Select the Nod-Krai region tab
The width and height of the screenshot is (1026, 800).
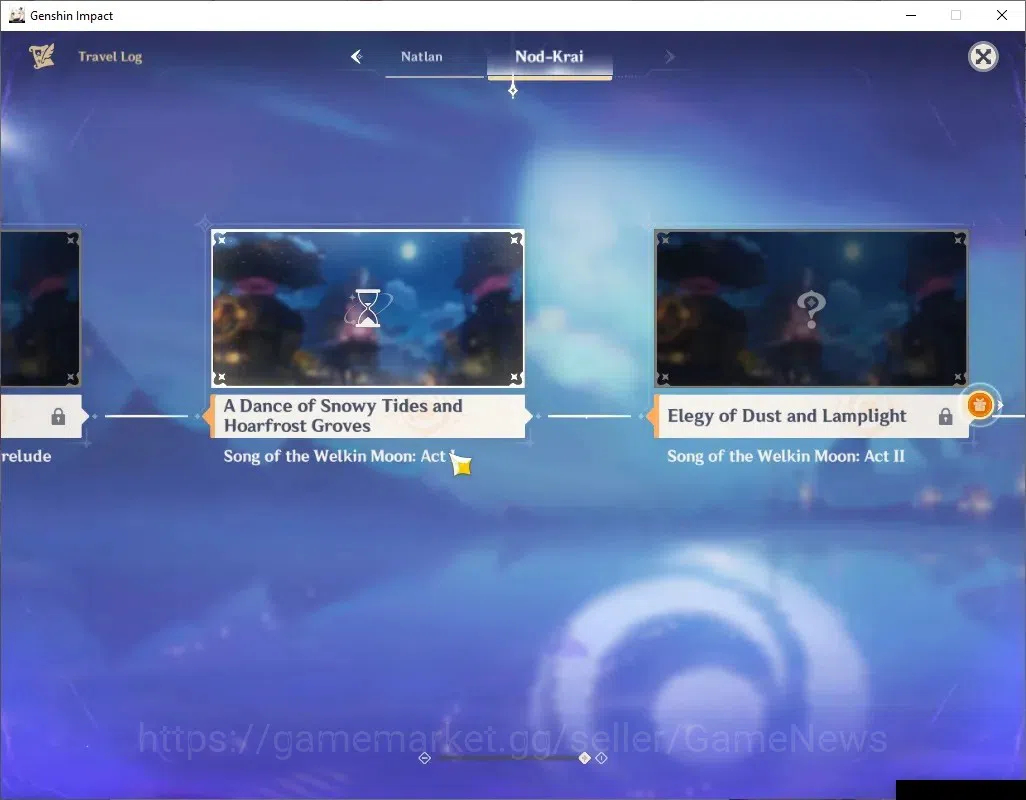pyautogui.click(x=549, y=57)
